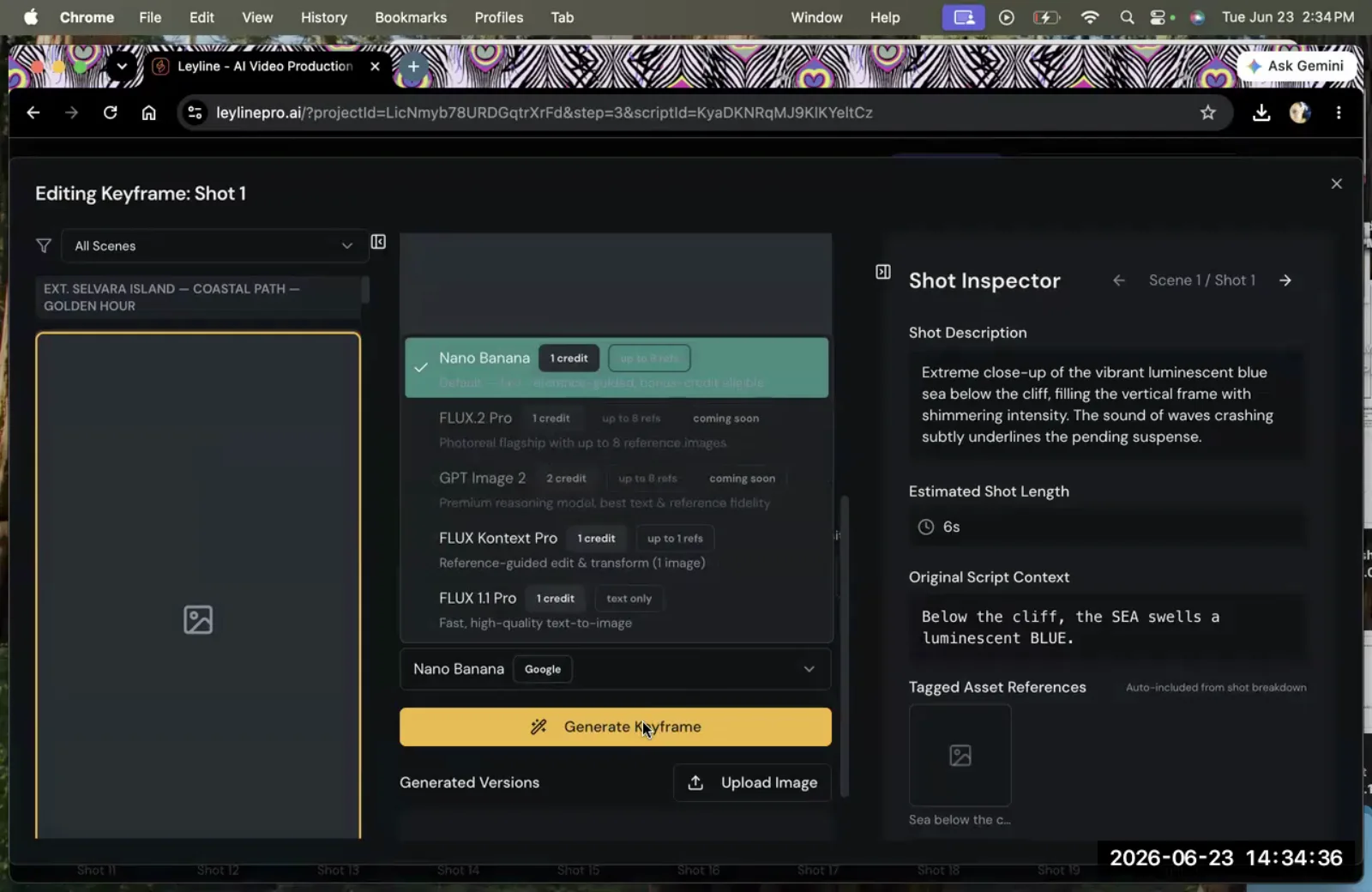Viewport: 1372px width, 892px height.
Task: Go to next shot arrow in Shot Inspector
Action: point(1285,280)
